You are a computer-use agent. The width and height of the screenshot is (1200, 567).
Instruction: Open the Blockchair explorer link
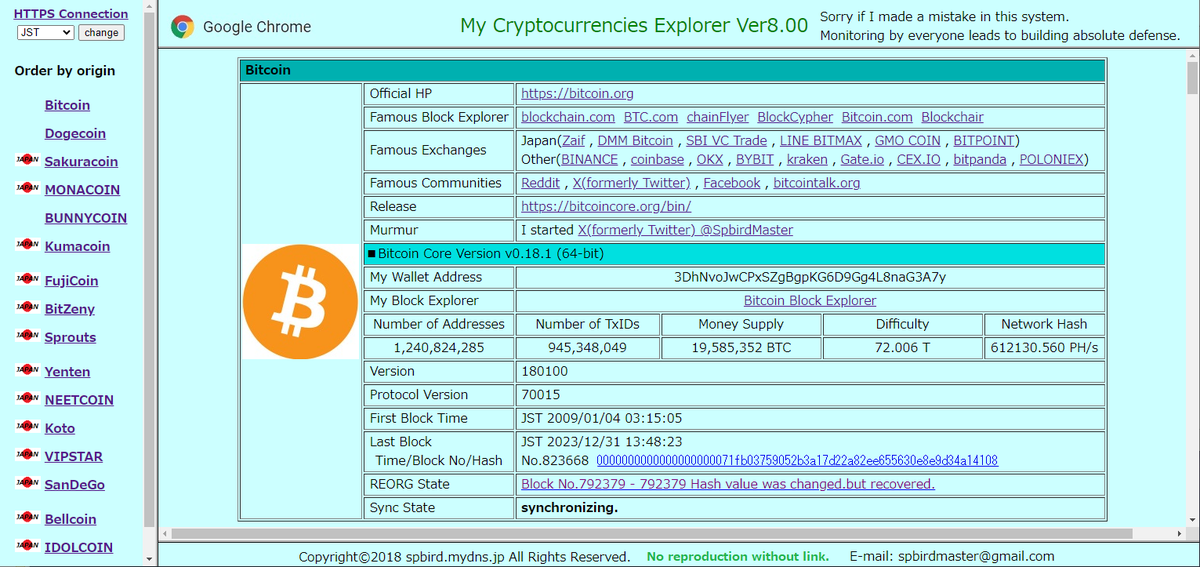tap(952, 118)
